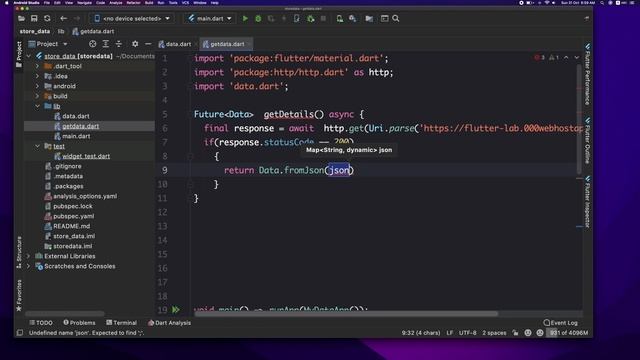
Task: Click the happy face feedback icon
Action: click(528, 333)
